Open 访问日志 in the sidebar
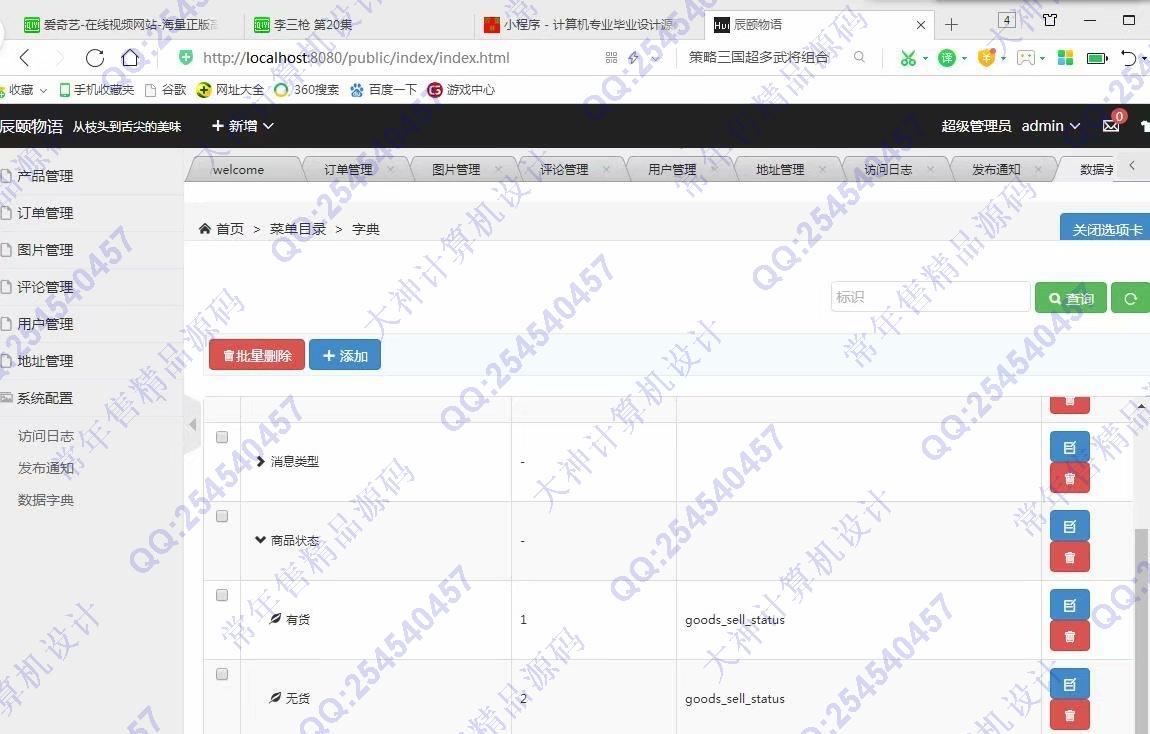 coord(45,436)
